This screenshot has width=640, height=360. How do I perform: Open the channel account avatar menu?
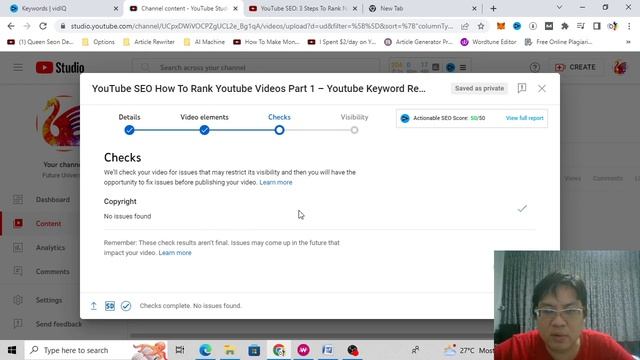(620, 67)
